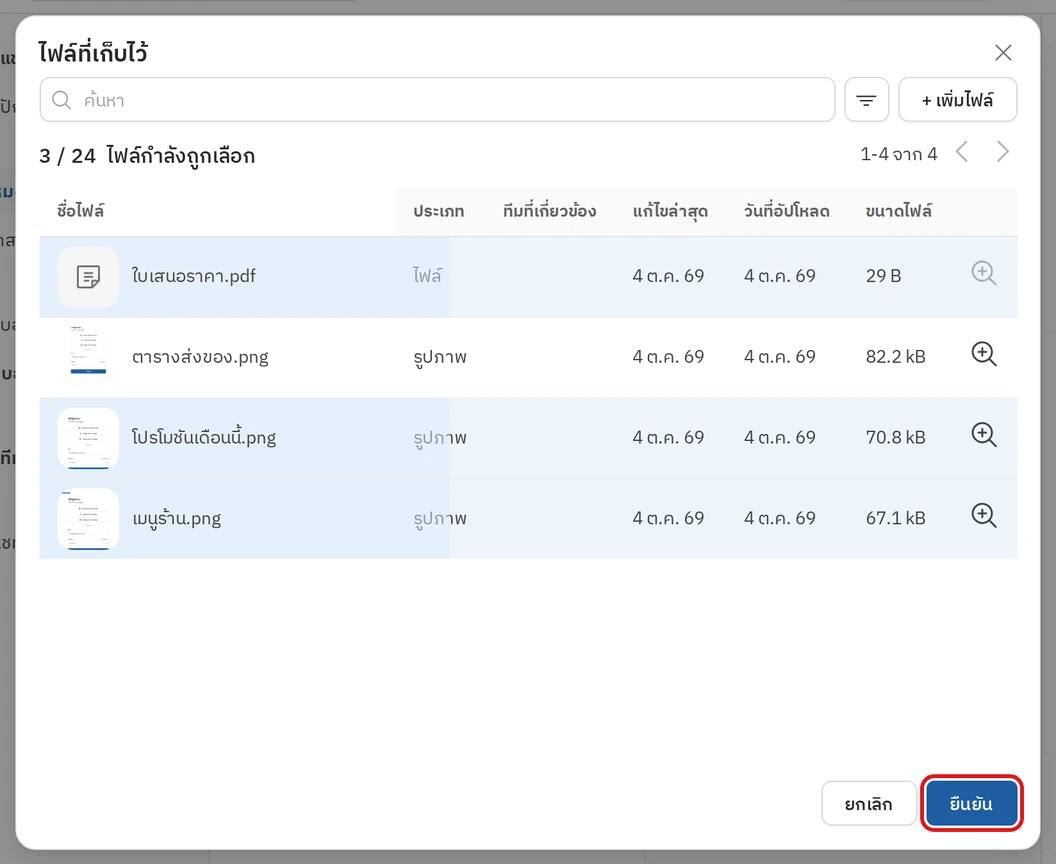Image resolution: width=1056 pixels, height=864 pixels.
Task: Sort by ประเภท column header
Action: tap(438, 211)
